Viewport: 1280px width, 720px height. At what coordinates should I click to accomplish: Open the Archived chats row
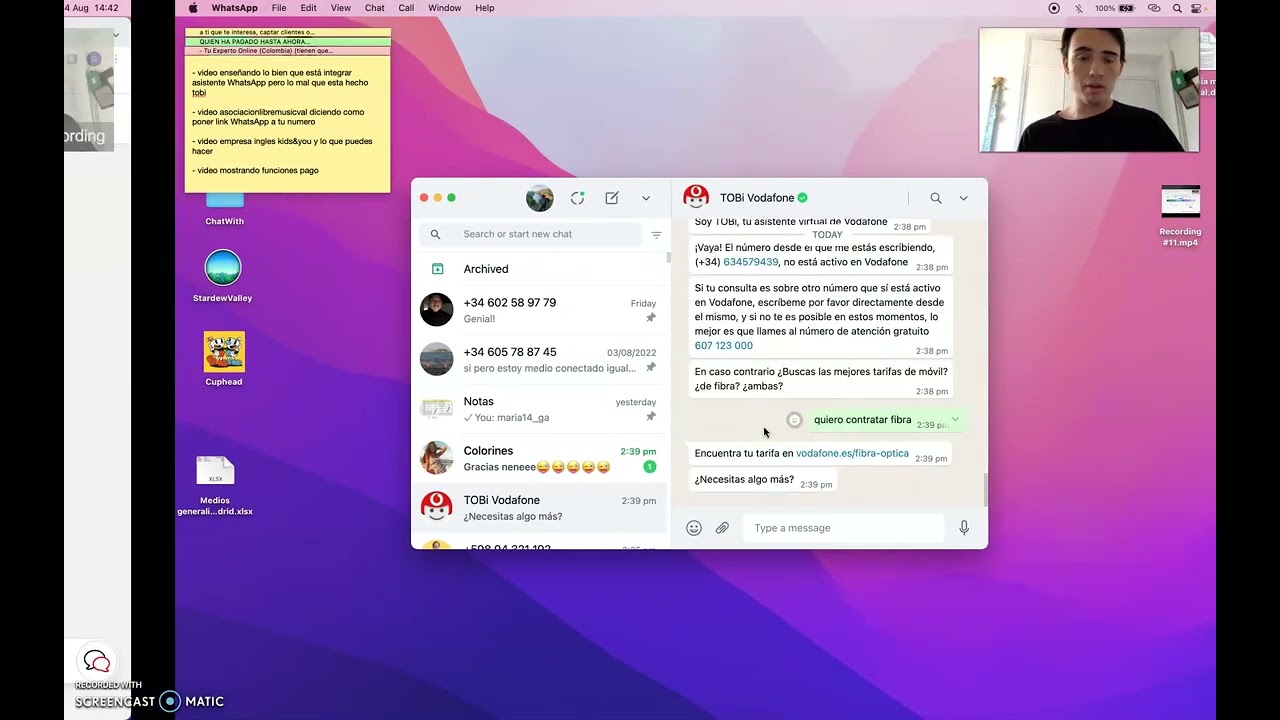[x=539, y=269]
